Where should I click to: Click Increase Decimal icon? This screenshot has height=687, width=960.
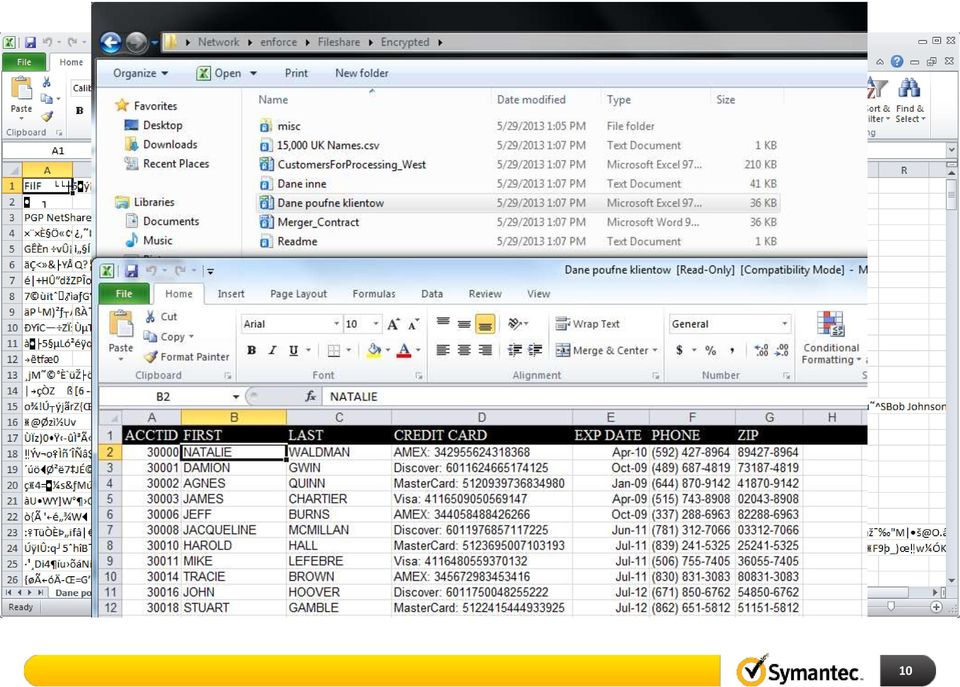762,350
